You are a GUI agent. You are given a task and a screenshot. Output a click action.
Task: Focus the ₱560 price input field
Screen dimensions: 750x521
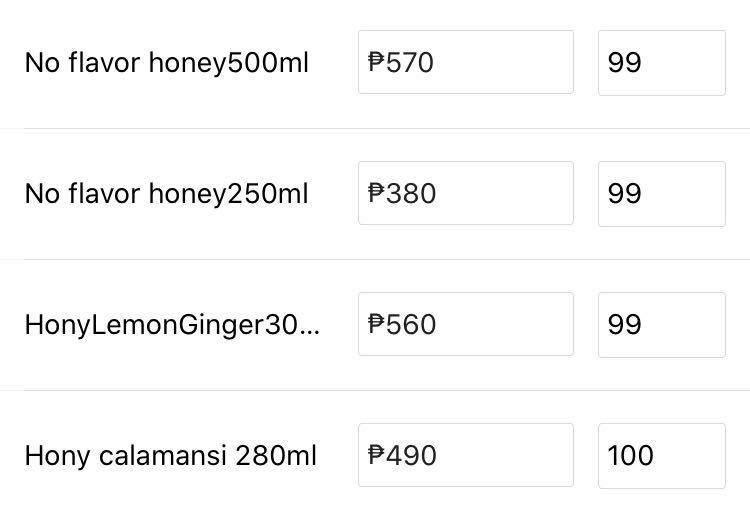coord(466,325)
